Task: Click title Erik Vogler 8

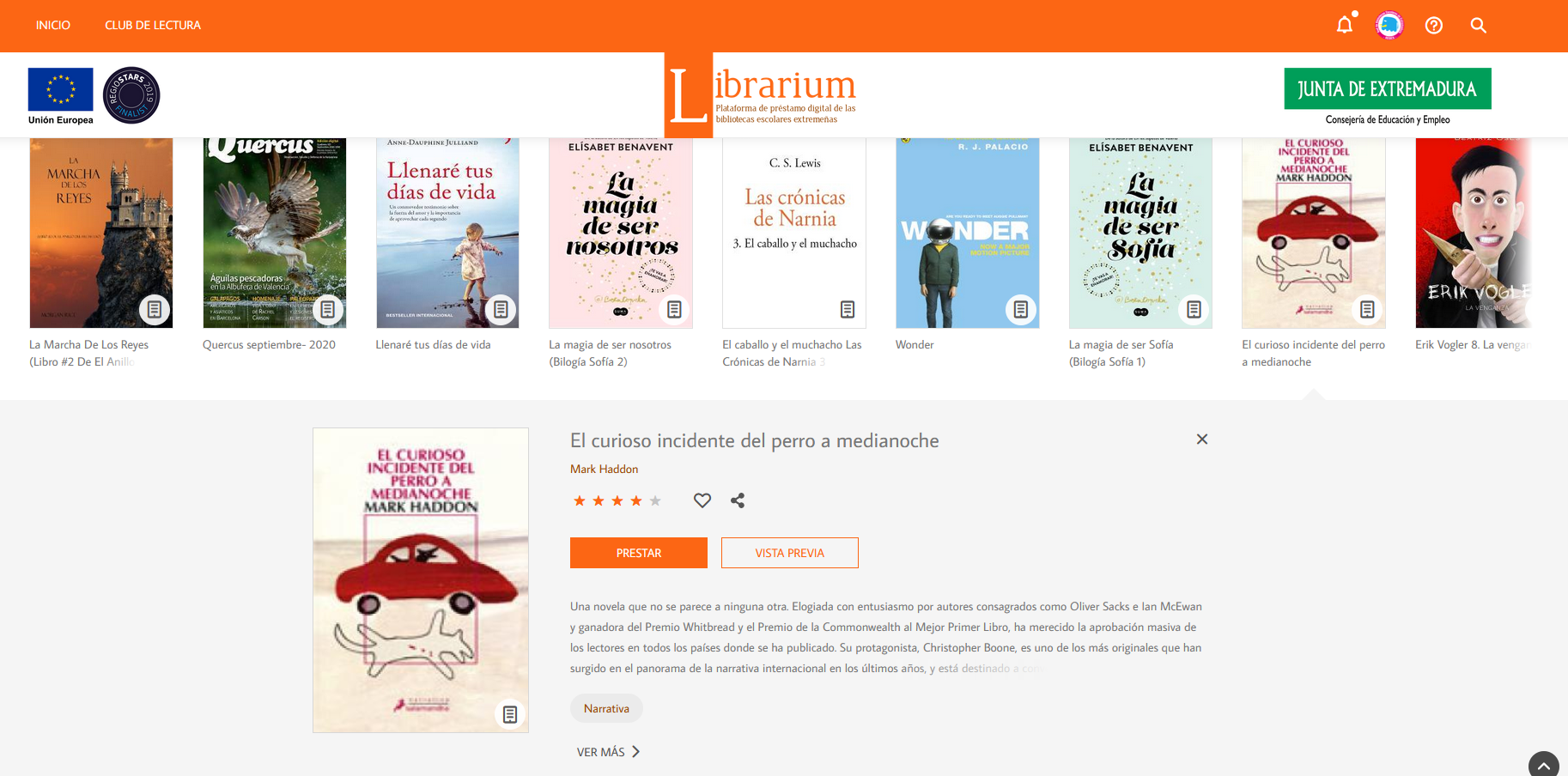Action: pos(1473,344)
